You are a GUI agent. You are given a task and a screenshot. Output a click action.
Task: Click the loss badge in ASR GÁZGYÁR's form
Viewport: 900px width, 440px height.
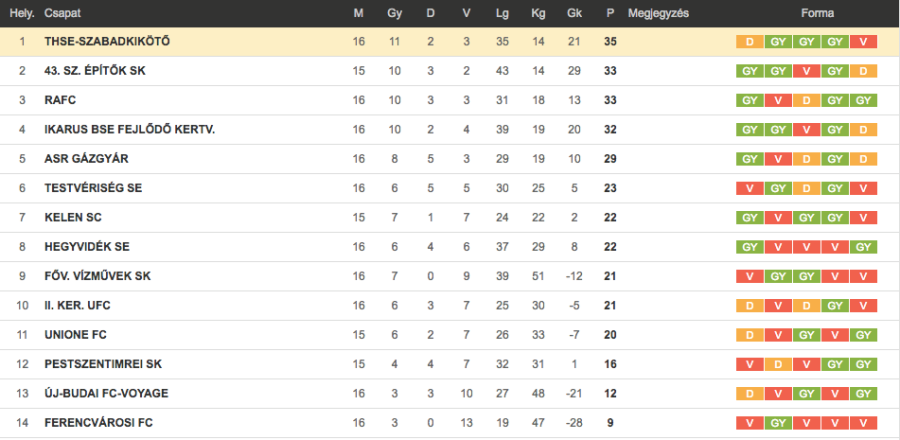(x=778, y=159)
